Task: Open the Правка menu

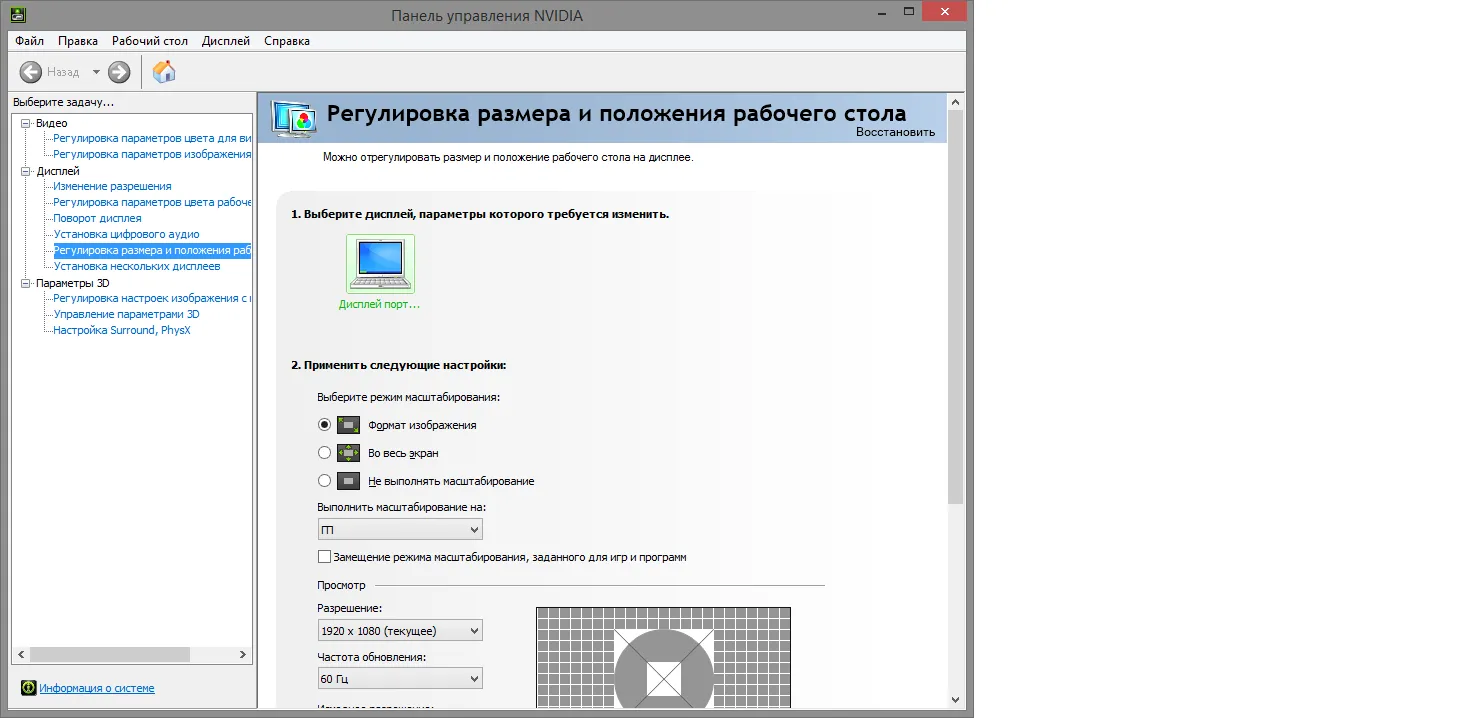Action: (78, 41)
